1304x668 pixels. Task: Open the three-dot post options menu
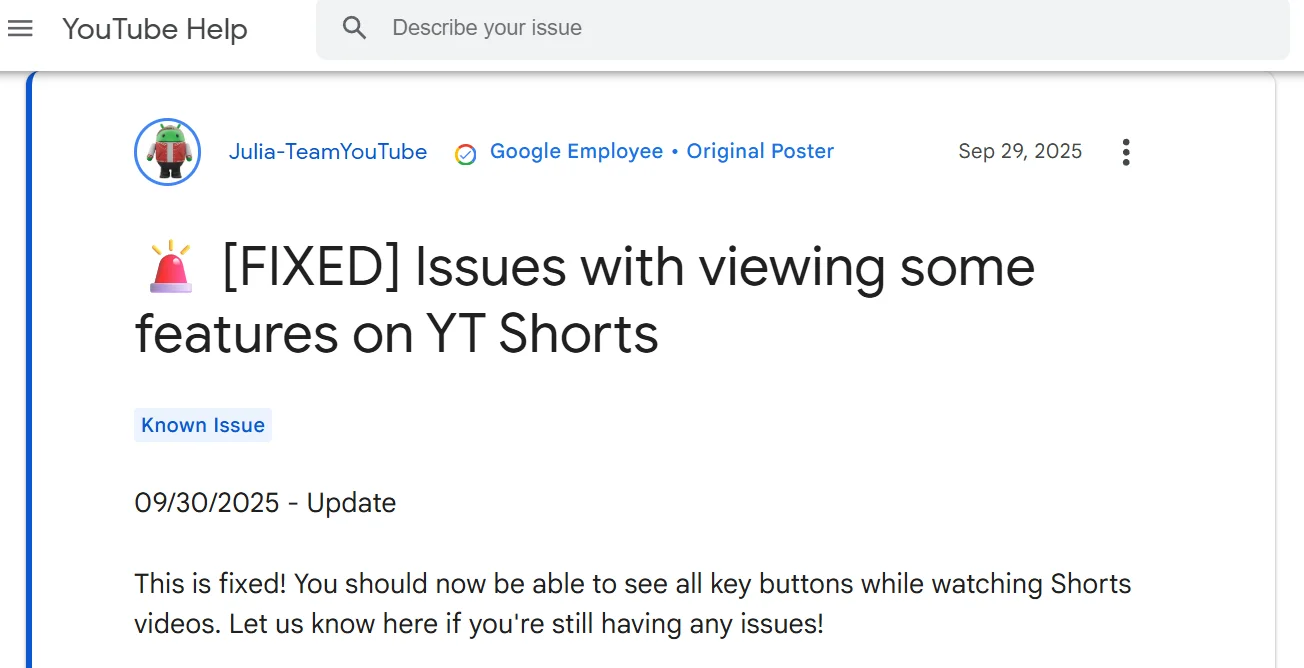coord(1126,152)
